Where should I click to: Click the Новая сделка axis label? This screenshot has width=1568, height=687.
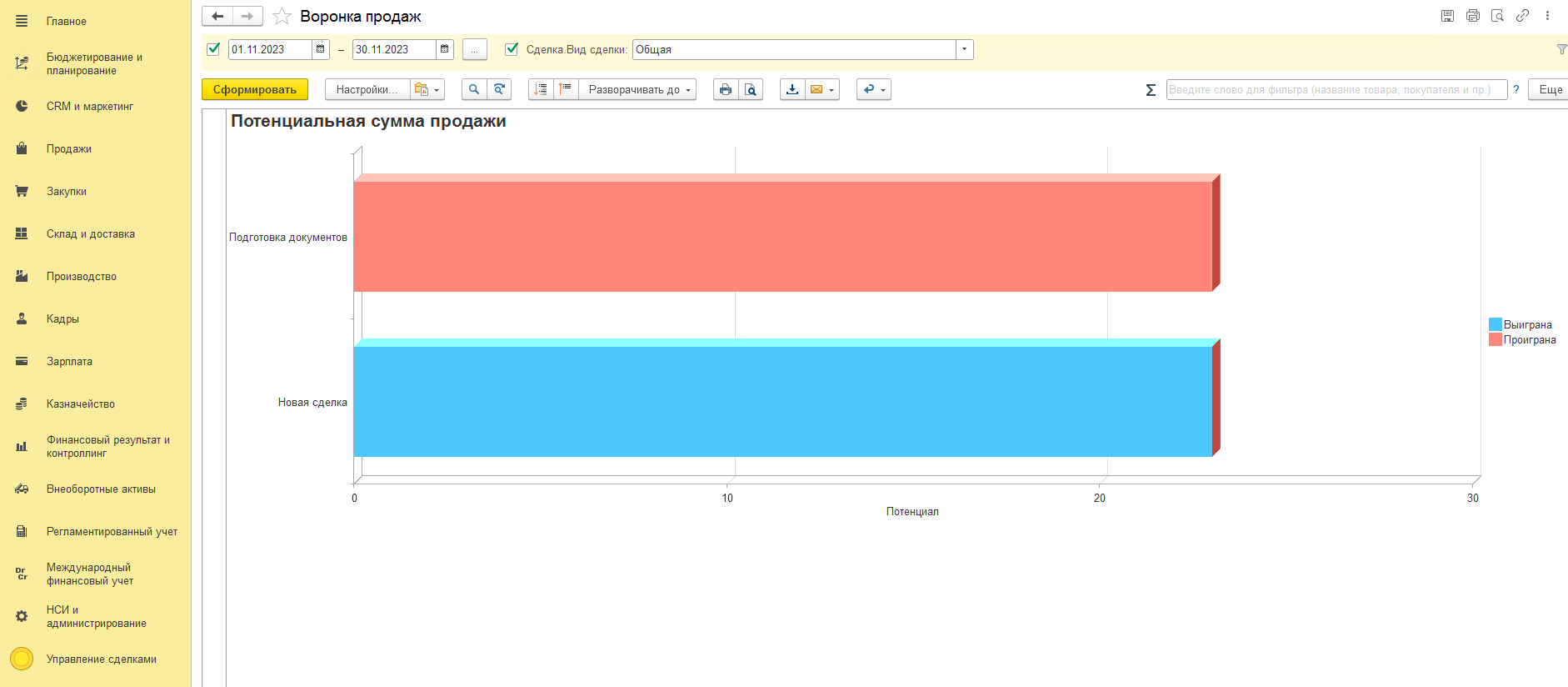pos(312,402)
